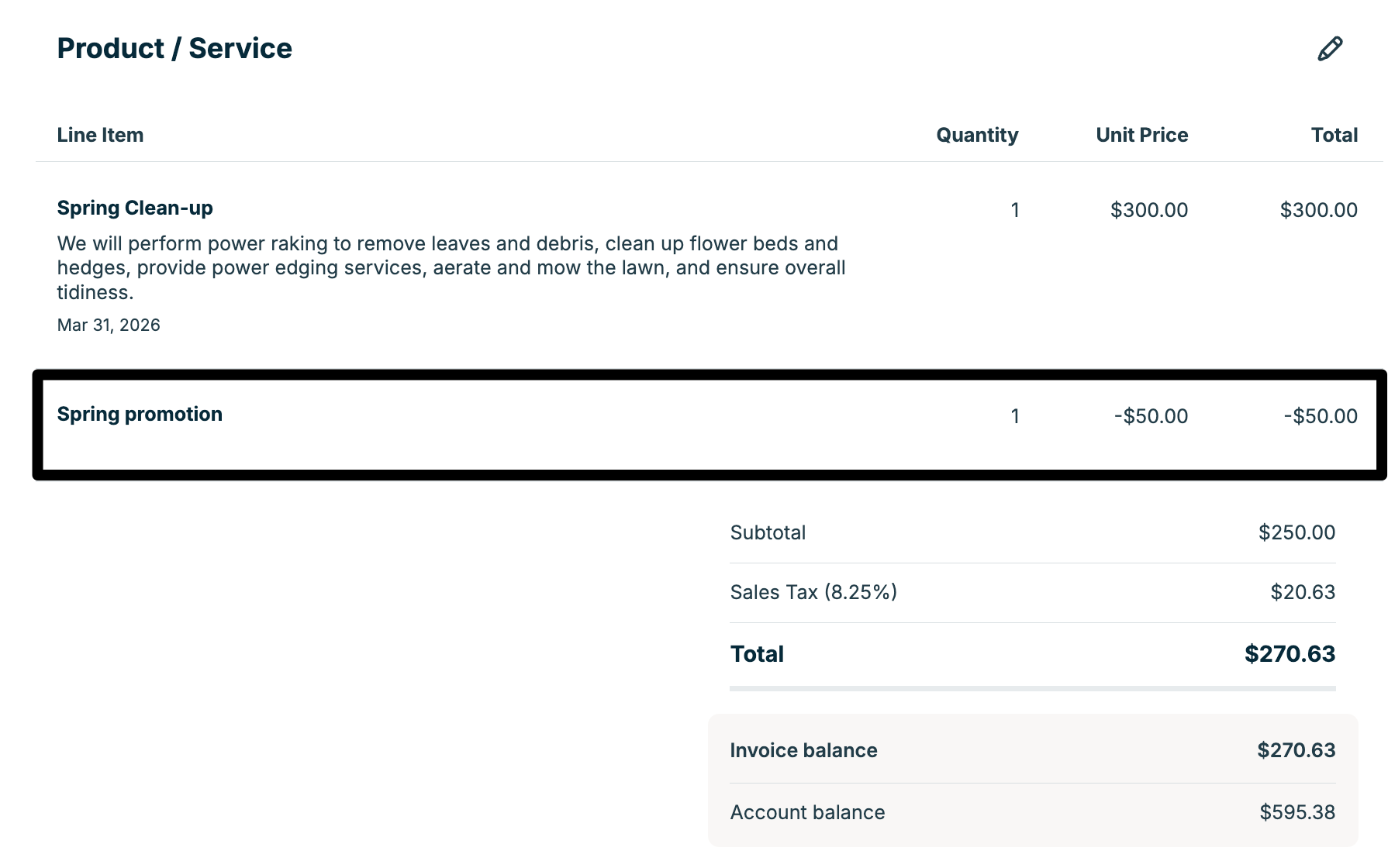Viewport: 1388px width, 868px height.
Task: Click the $250.00 subtotal amount
Action: 1297,532
